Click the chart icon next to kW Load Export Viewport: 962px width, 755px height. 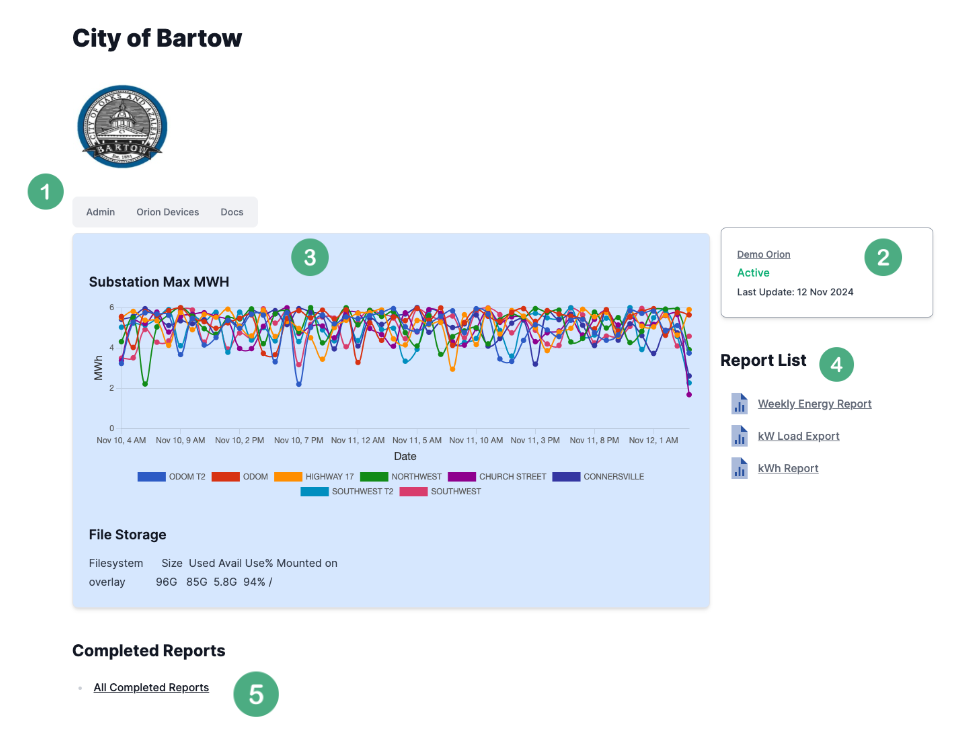[739, 436]
